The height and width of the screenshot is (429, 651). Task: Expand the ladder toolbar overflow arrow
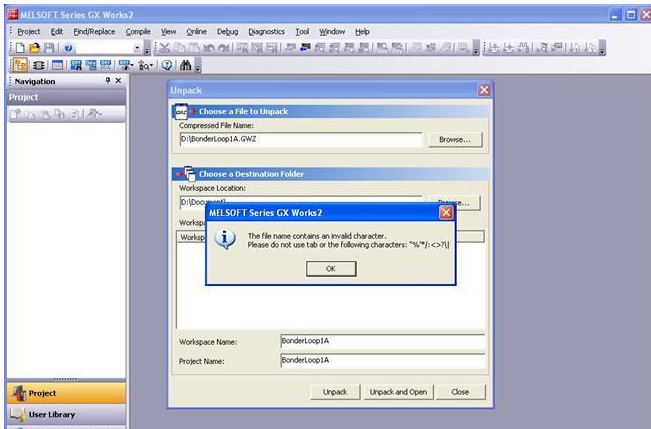(x=602, y=49)
